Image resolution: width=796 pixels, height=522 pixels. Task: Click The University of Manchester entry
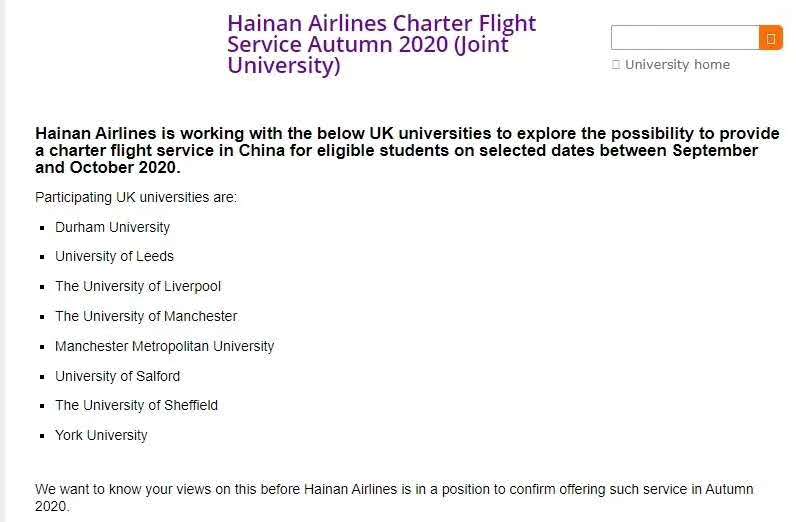coord(146,316)
